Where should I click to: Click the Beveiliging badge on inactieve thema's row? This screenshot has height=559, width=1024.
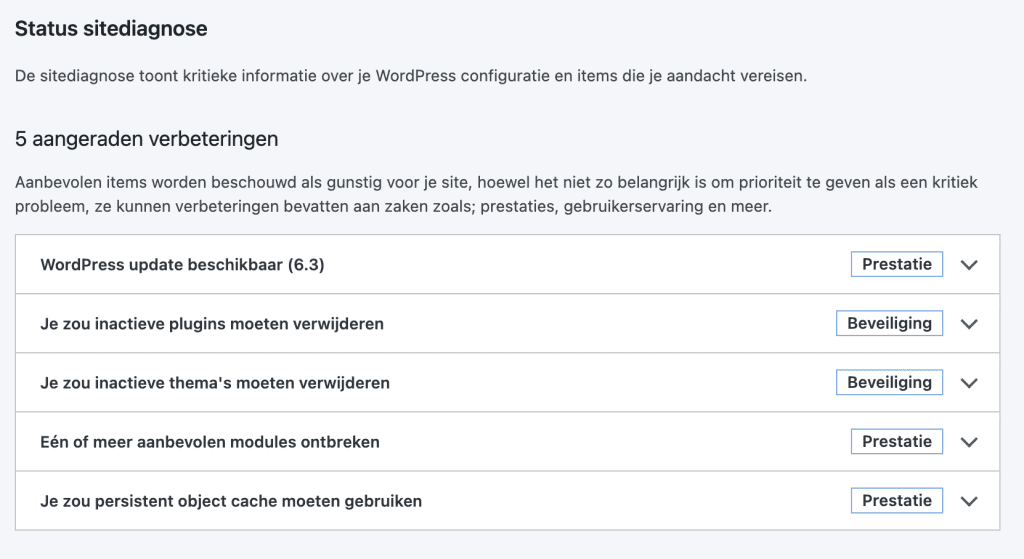pyautogui.click(x=889, y=382)
